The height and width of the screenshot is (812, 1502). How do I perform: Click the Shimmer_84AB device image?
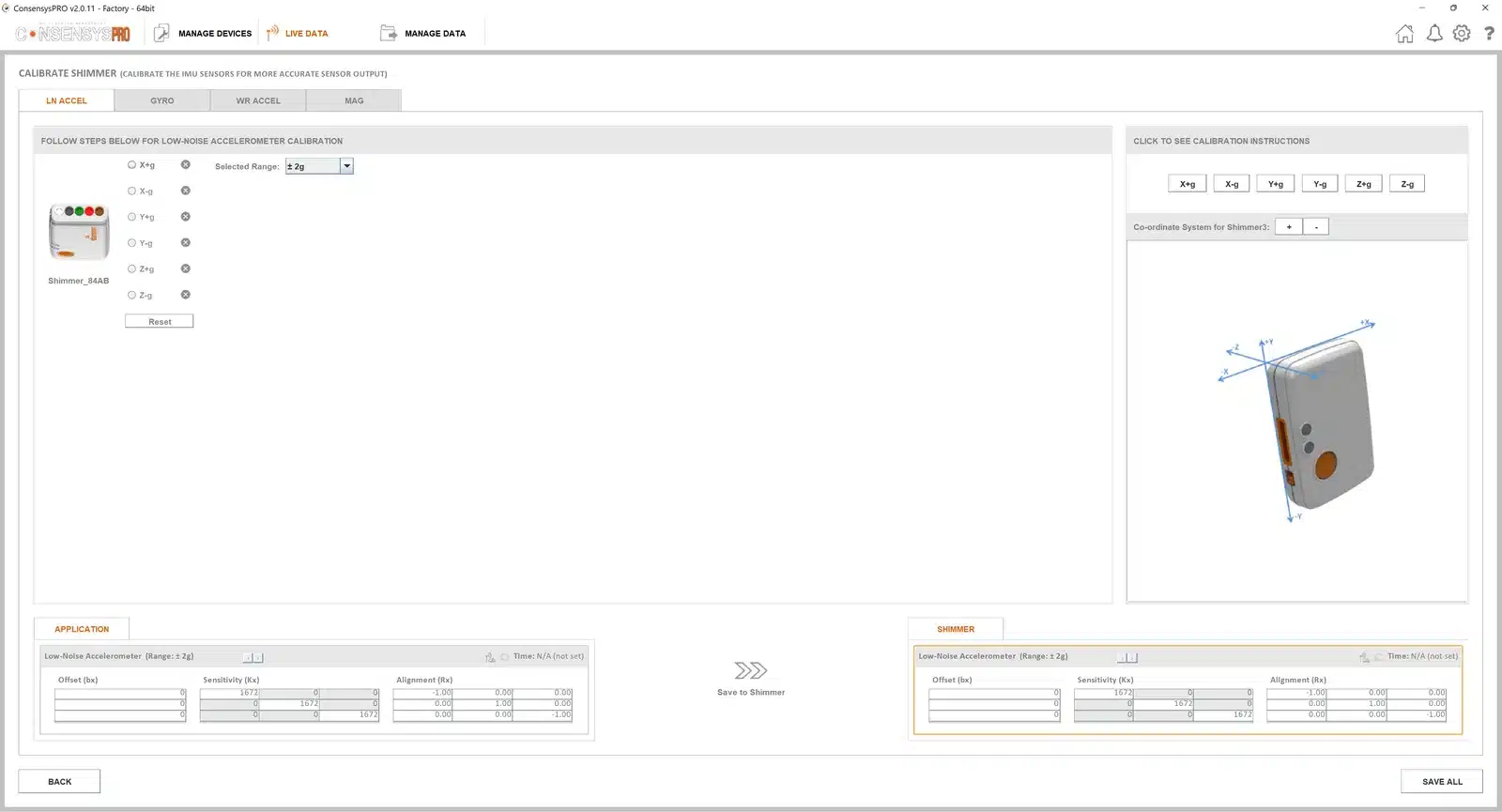tap(79, 232)
